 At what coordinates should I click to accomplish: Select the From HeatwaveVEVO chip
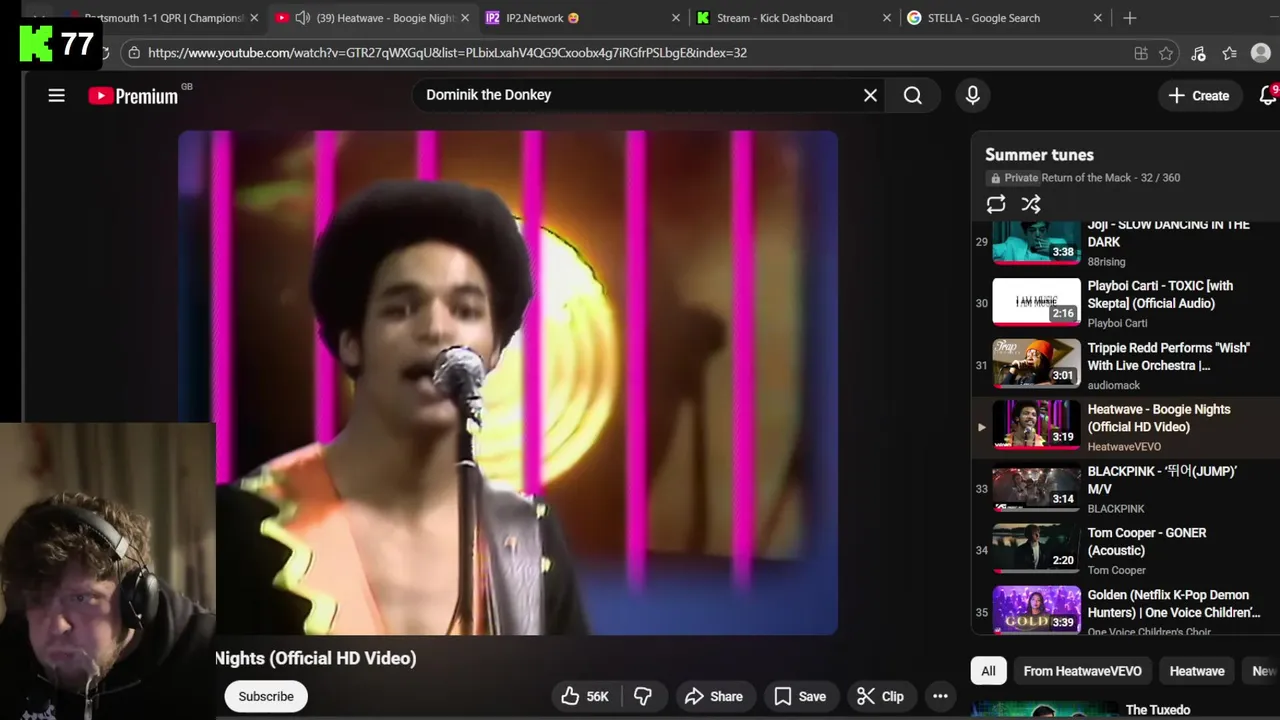click(1082, 671)
